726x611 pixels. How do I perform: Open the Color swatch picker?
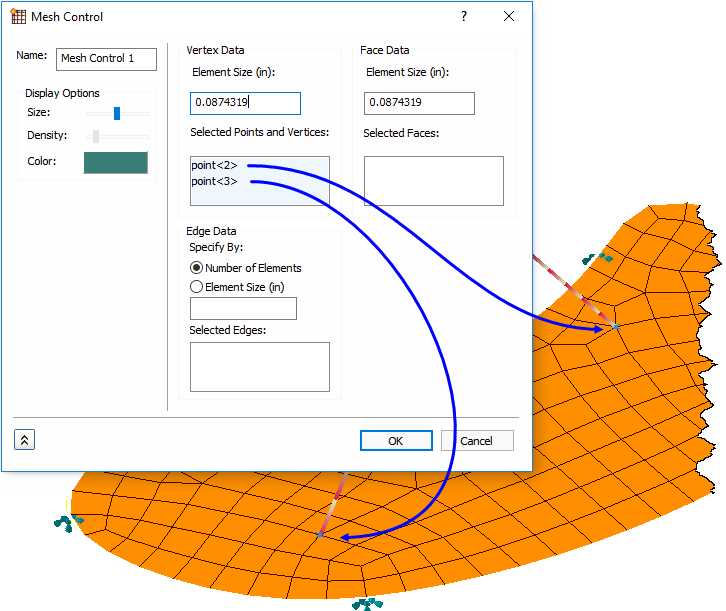tap(115, 162)
